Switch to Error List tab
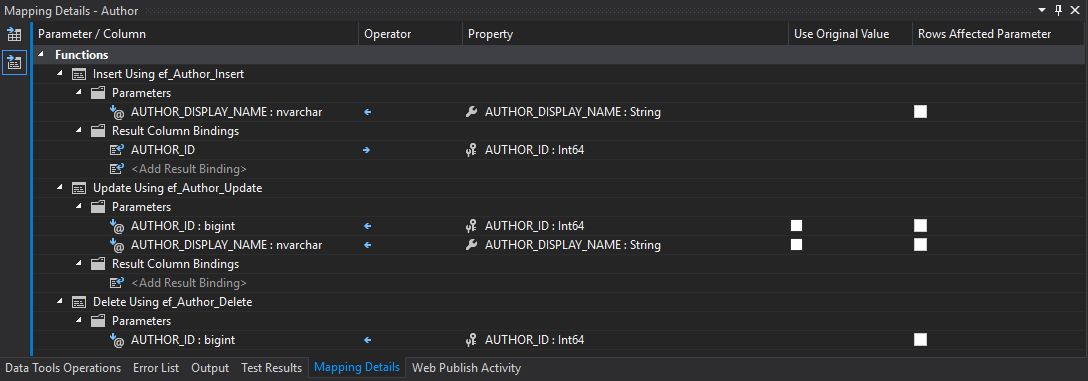 click(156, 368)
